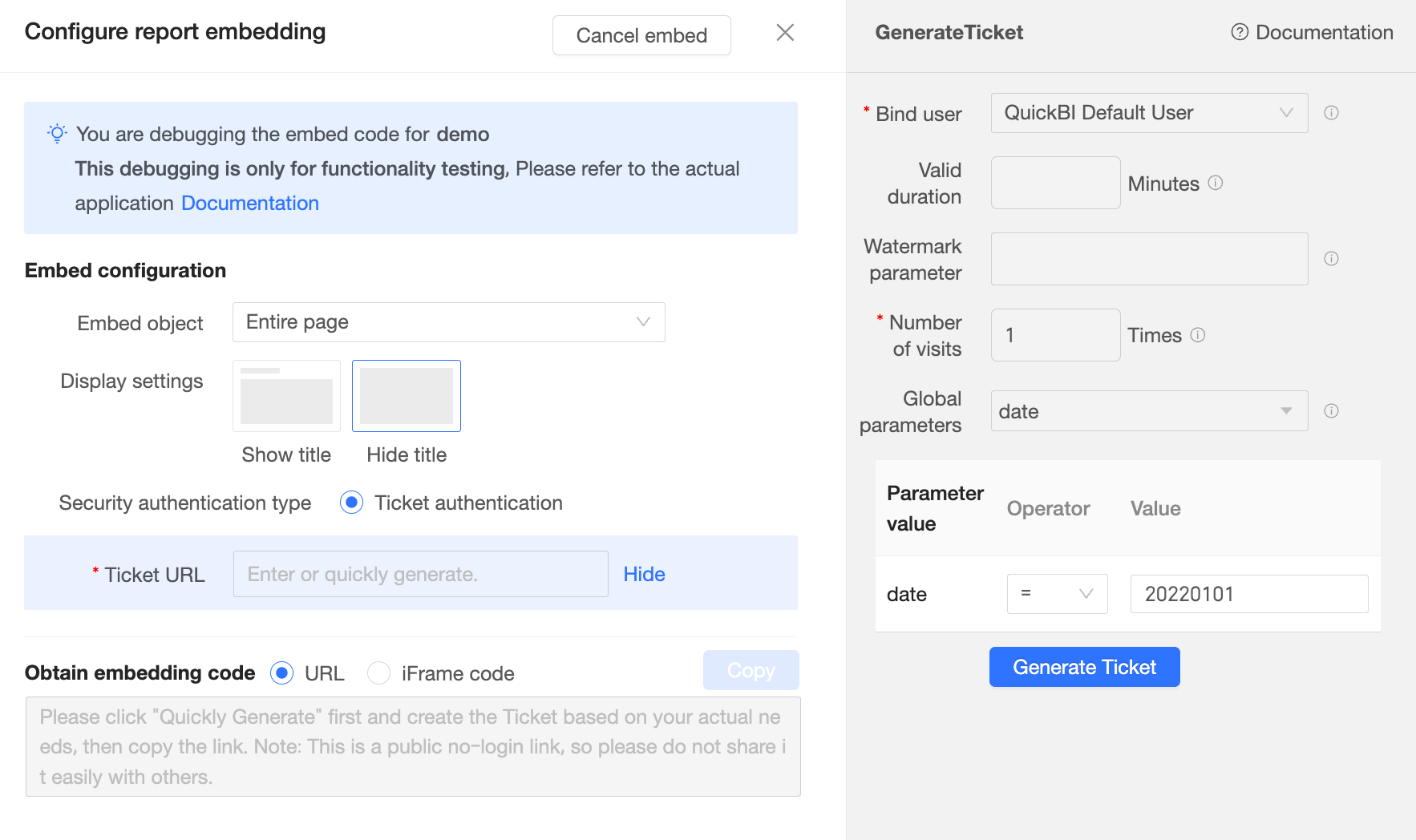Click the Generate Ticket button
The image size is (1416, 840).
click(1084, 667)
